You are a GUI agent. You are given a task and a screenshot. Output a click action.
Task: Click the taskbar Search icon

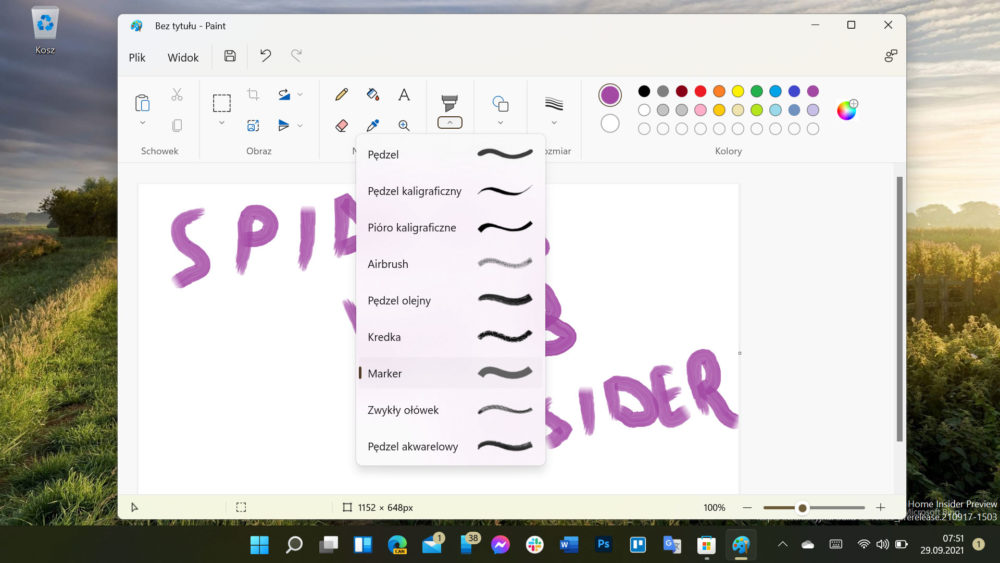pyautogui.click(x=294, y=545)
